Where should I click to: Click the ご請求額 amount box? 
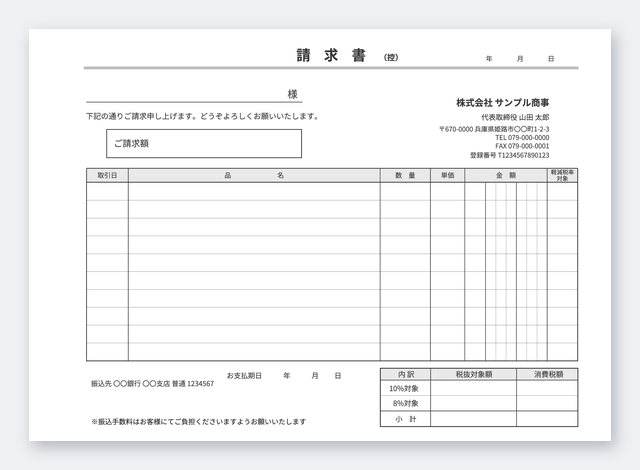point(204,144)
